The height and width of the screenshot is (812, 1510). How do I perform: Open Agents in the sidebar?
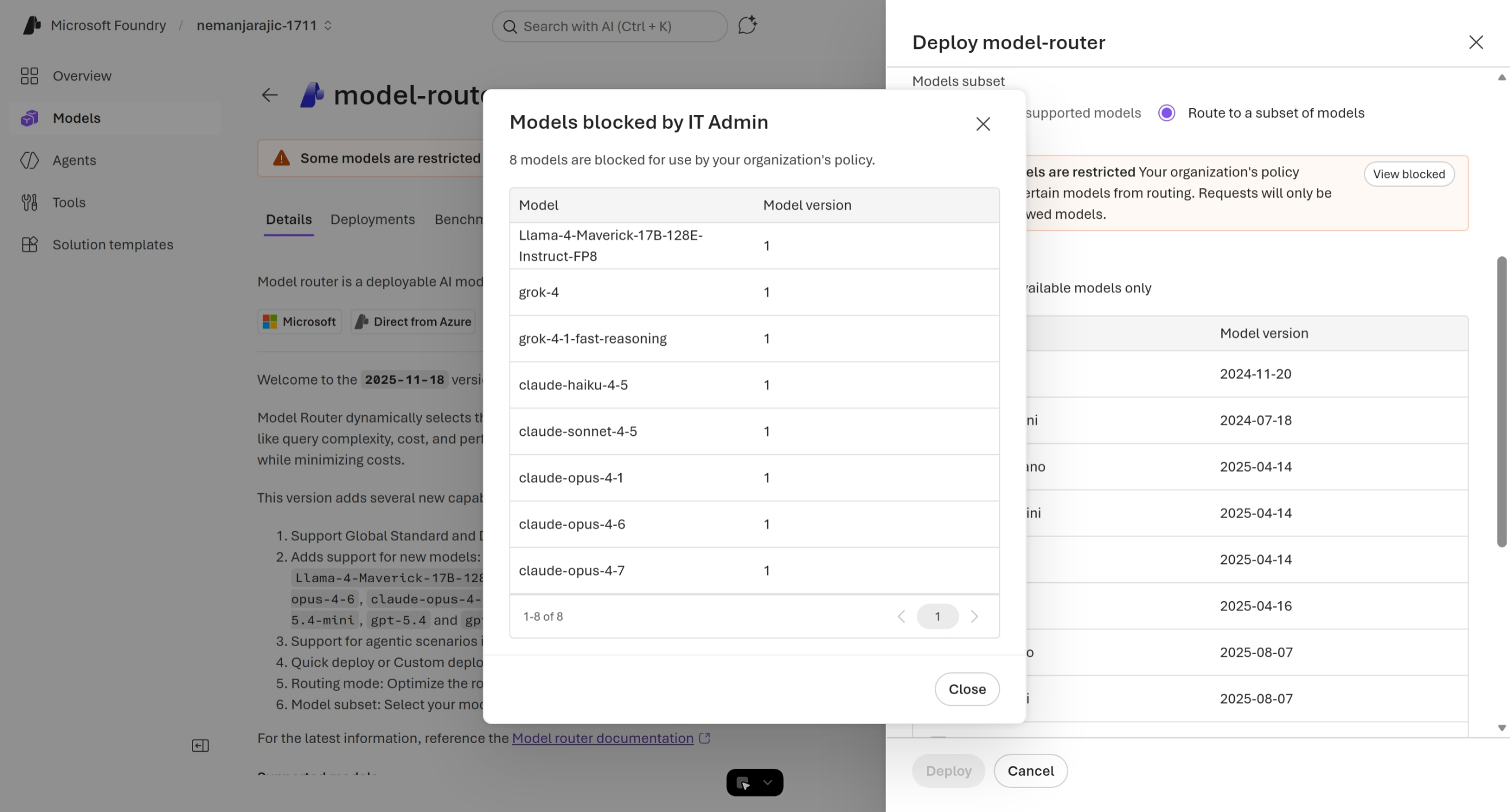[x=115, y=160]
